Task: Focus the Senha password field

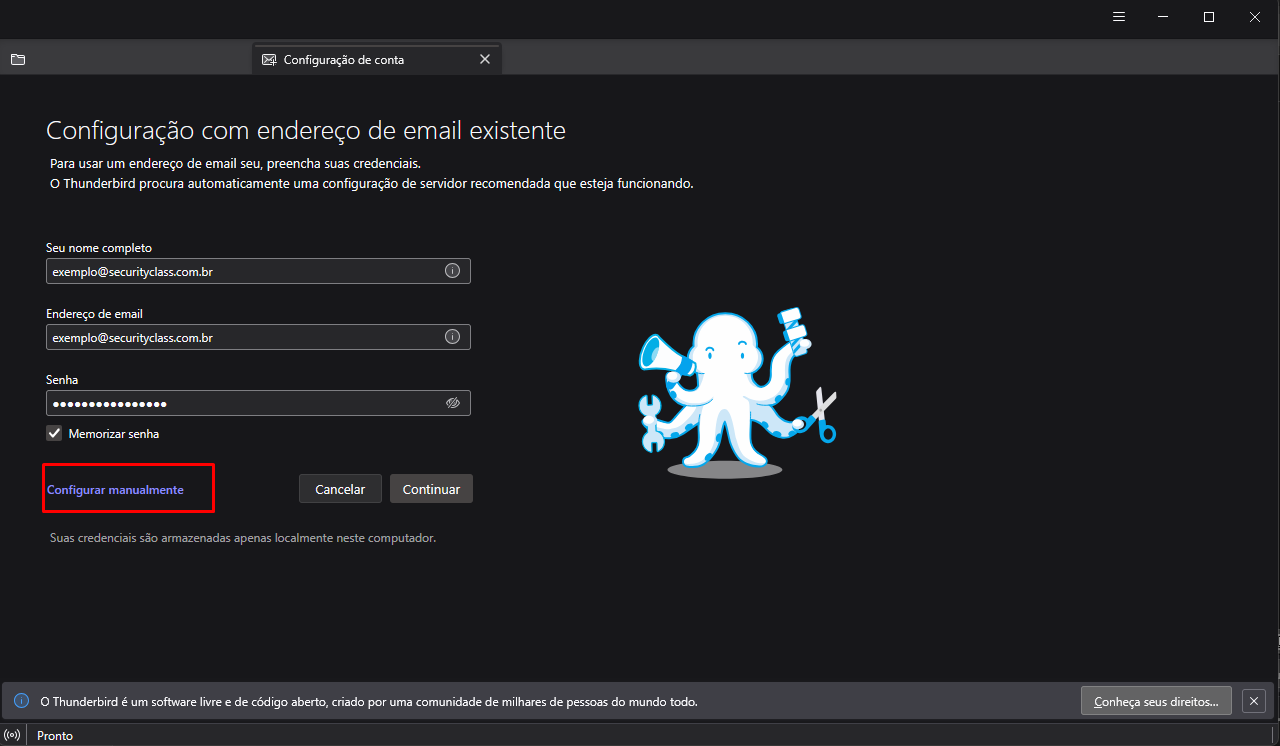Action: pos(258,403)
